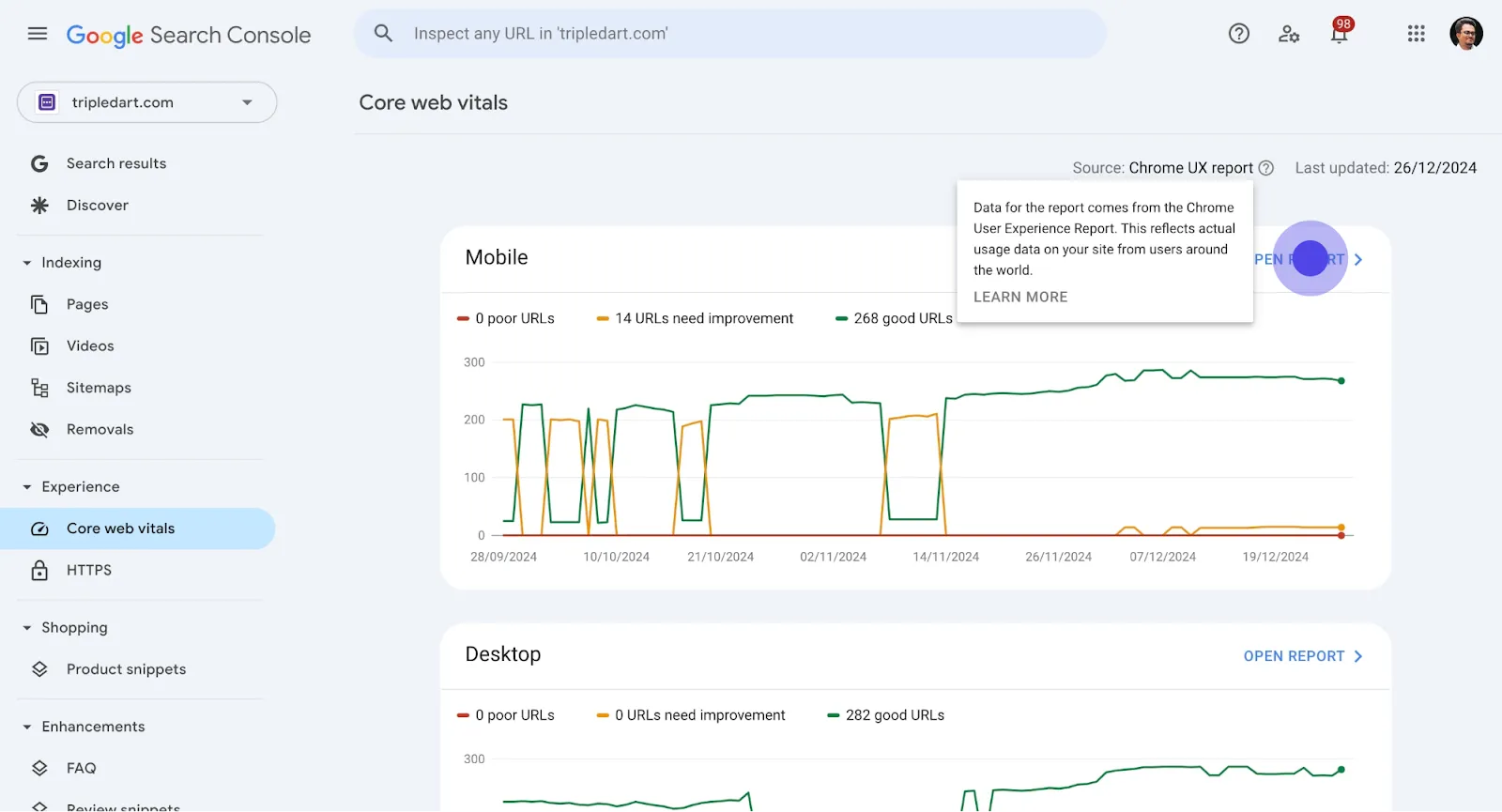Open the tripledart.com property selector dropdown
The width and height of the screenshot is (1502, 812).
point(147,102)
